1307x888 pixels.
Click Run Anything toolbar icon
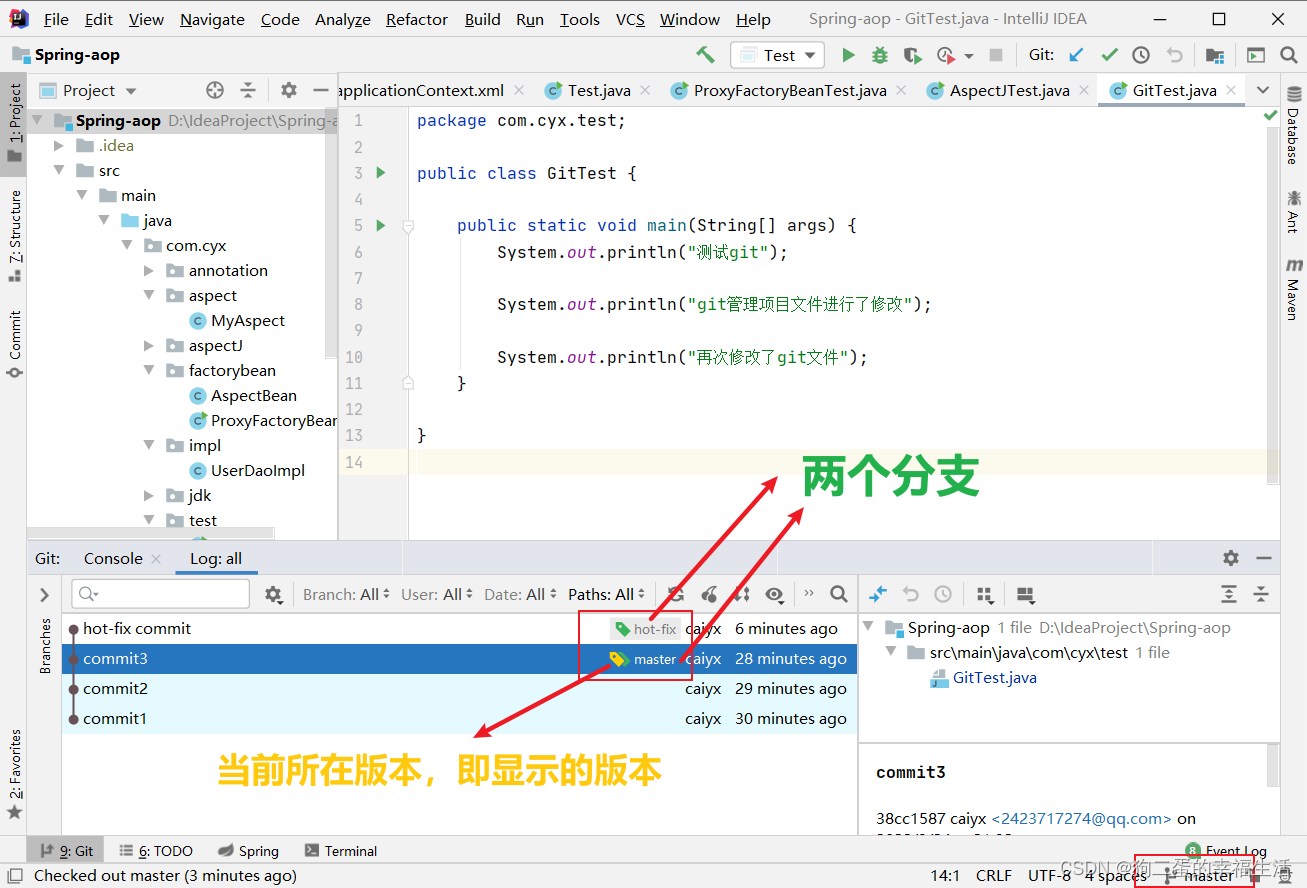pyautogui.click(x=1256, y=55)
